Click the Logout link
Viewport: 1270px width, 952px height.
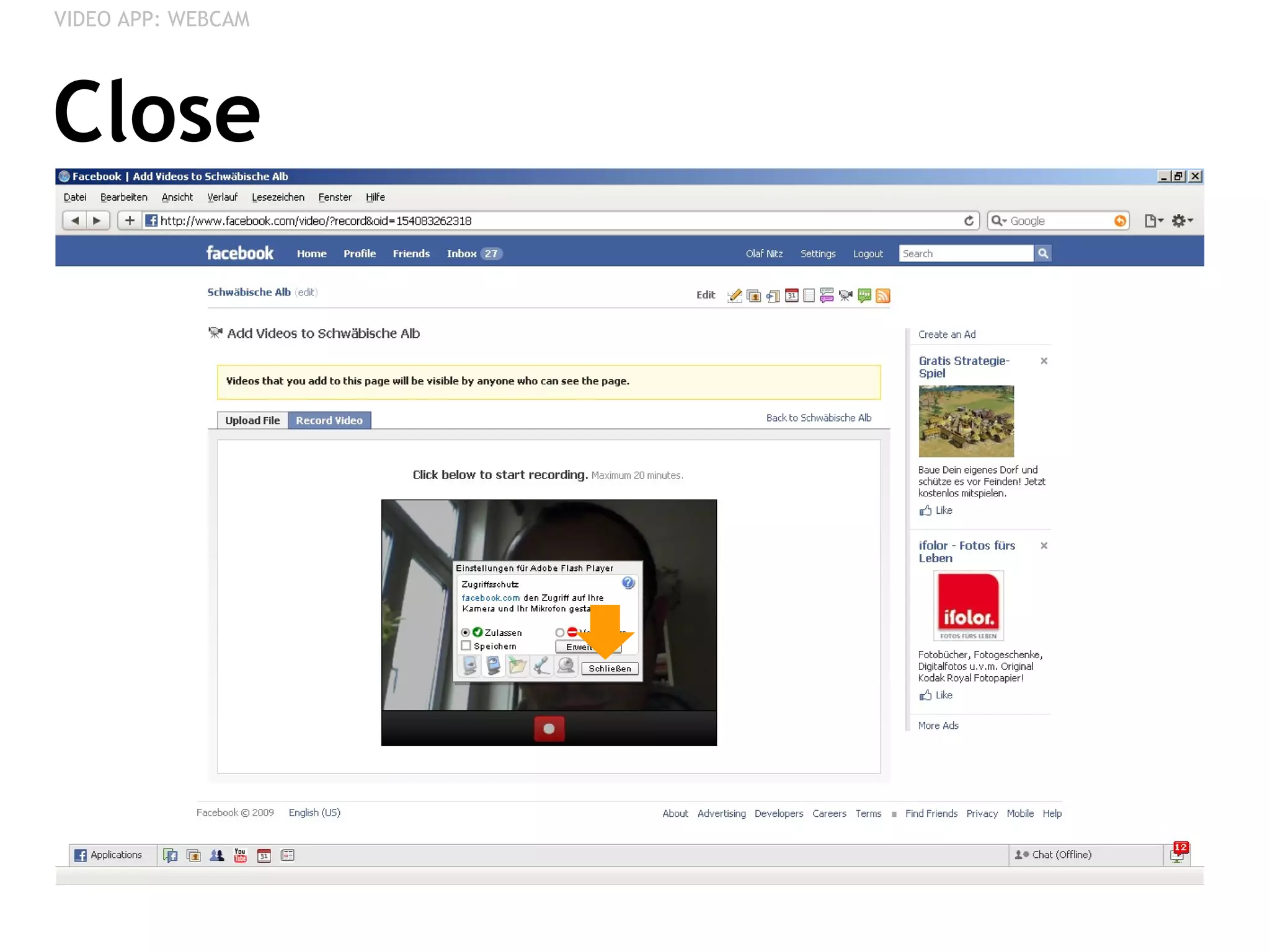(868, 253)
